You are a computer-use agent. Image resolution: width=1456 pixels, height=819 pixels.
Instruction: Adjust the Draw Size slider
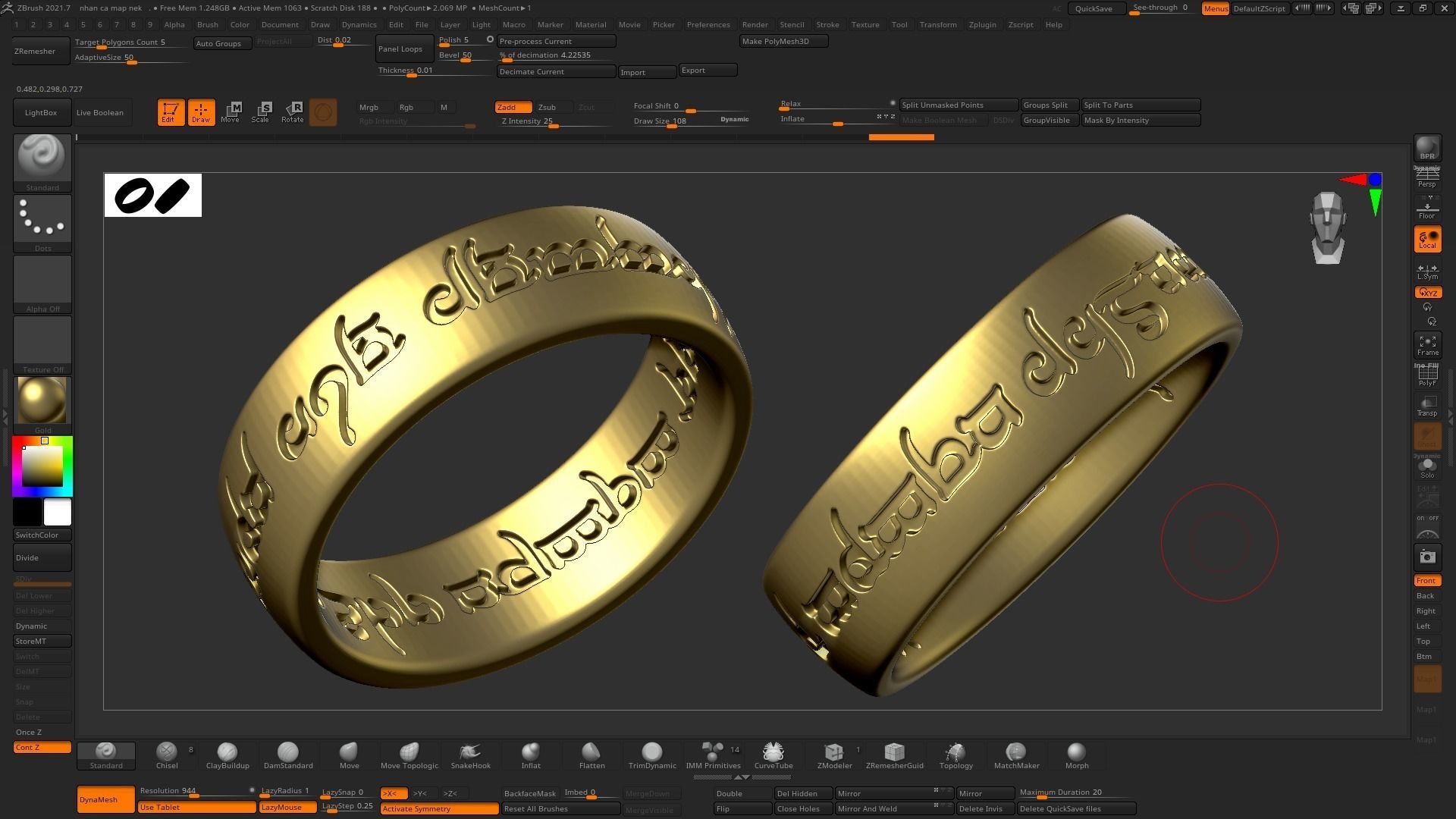(x=691, y=121)
